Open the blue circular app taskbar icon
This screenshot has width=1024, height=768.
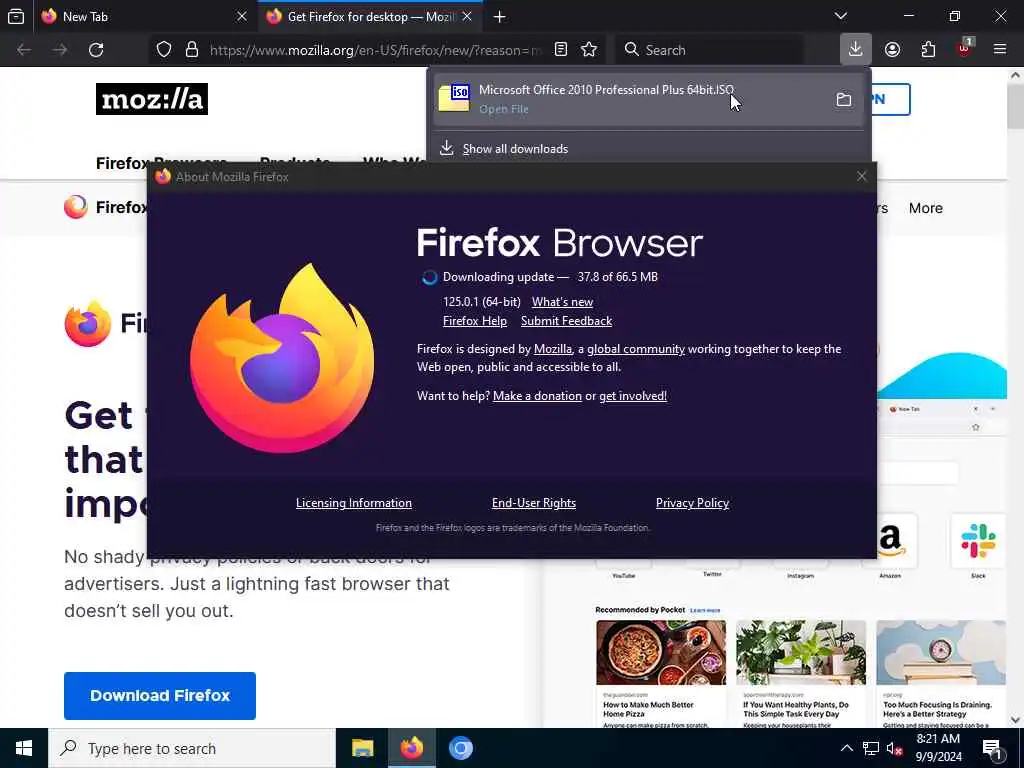point(460,748)
